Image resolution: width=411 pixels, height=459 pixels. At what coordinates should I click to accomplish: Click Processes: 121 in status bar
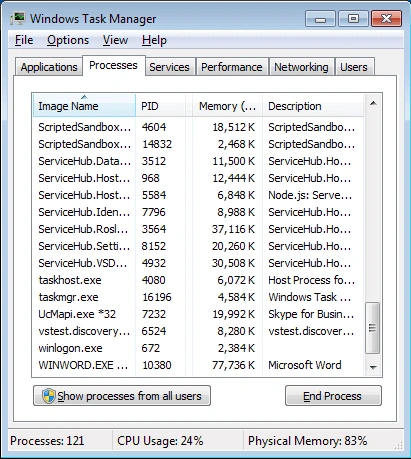point(47,441)
